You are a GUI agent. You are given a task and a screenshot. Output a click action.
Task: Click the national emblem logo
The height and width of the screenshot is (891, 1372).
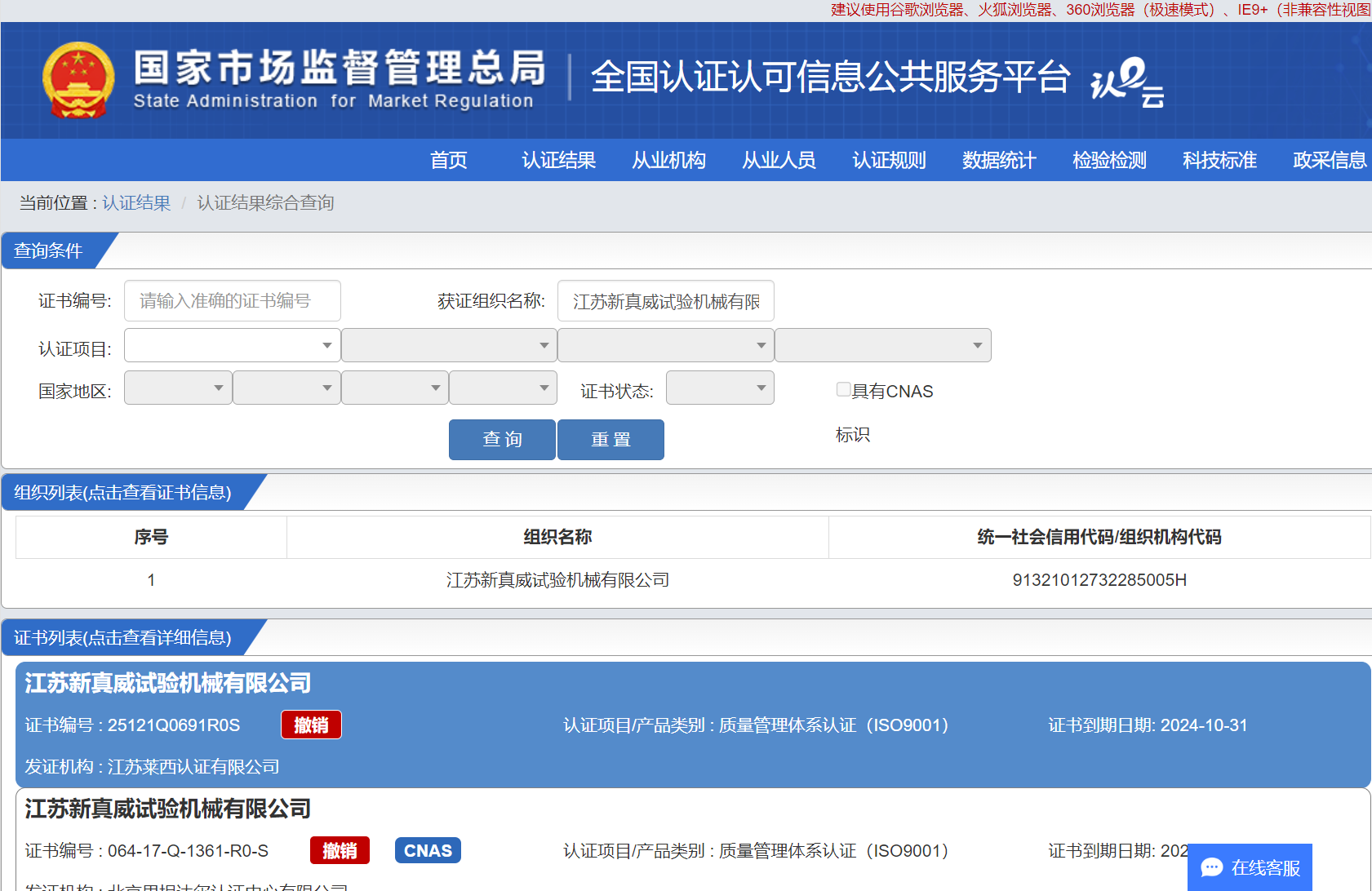tap(78, 80)
